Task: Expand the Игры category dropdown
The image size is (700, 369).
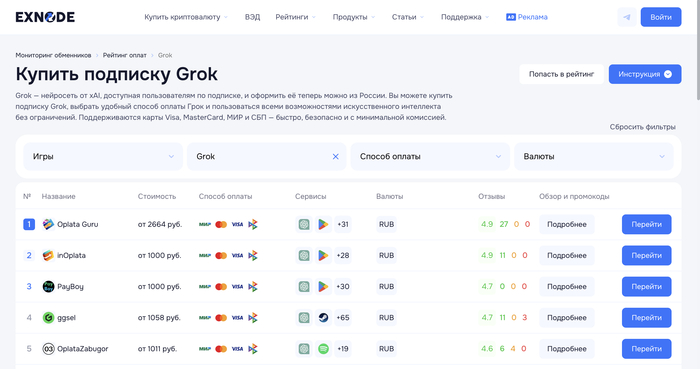Action: [103, 157]
